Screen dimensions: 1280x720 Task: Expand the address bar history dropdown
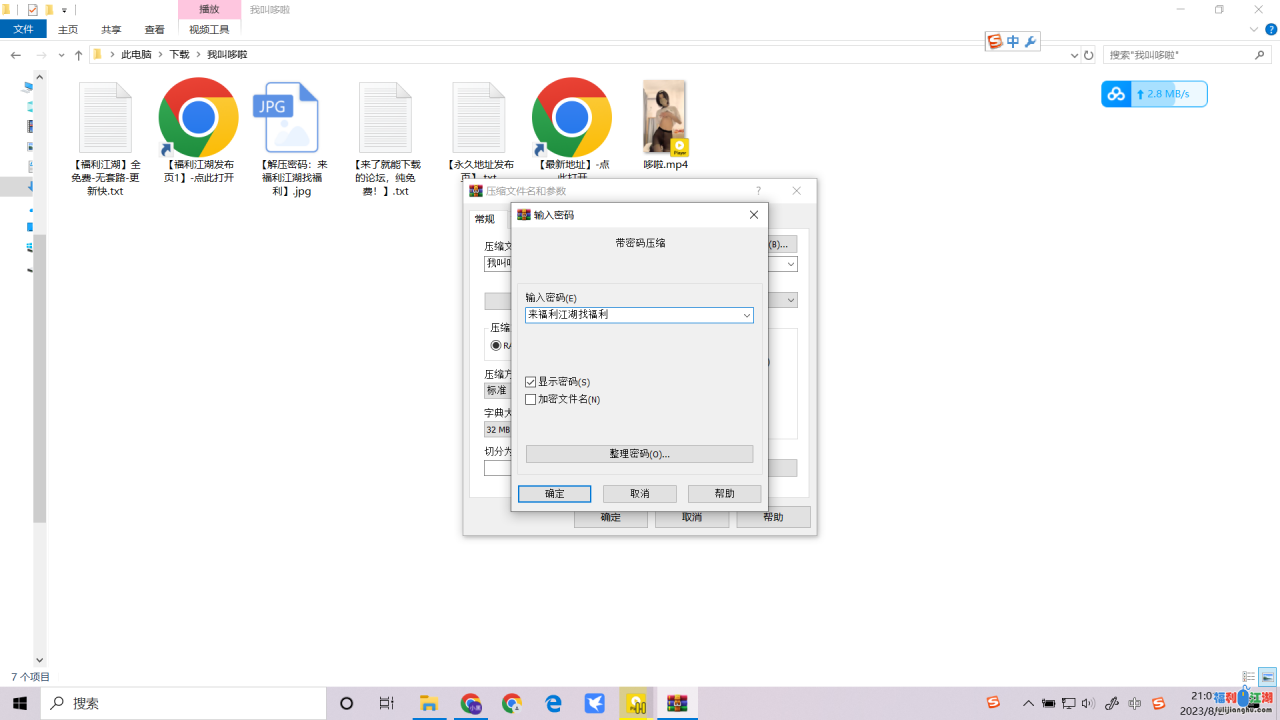coord(1074,55)
